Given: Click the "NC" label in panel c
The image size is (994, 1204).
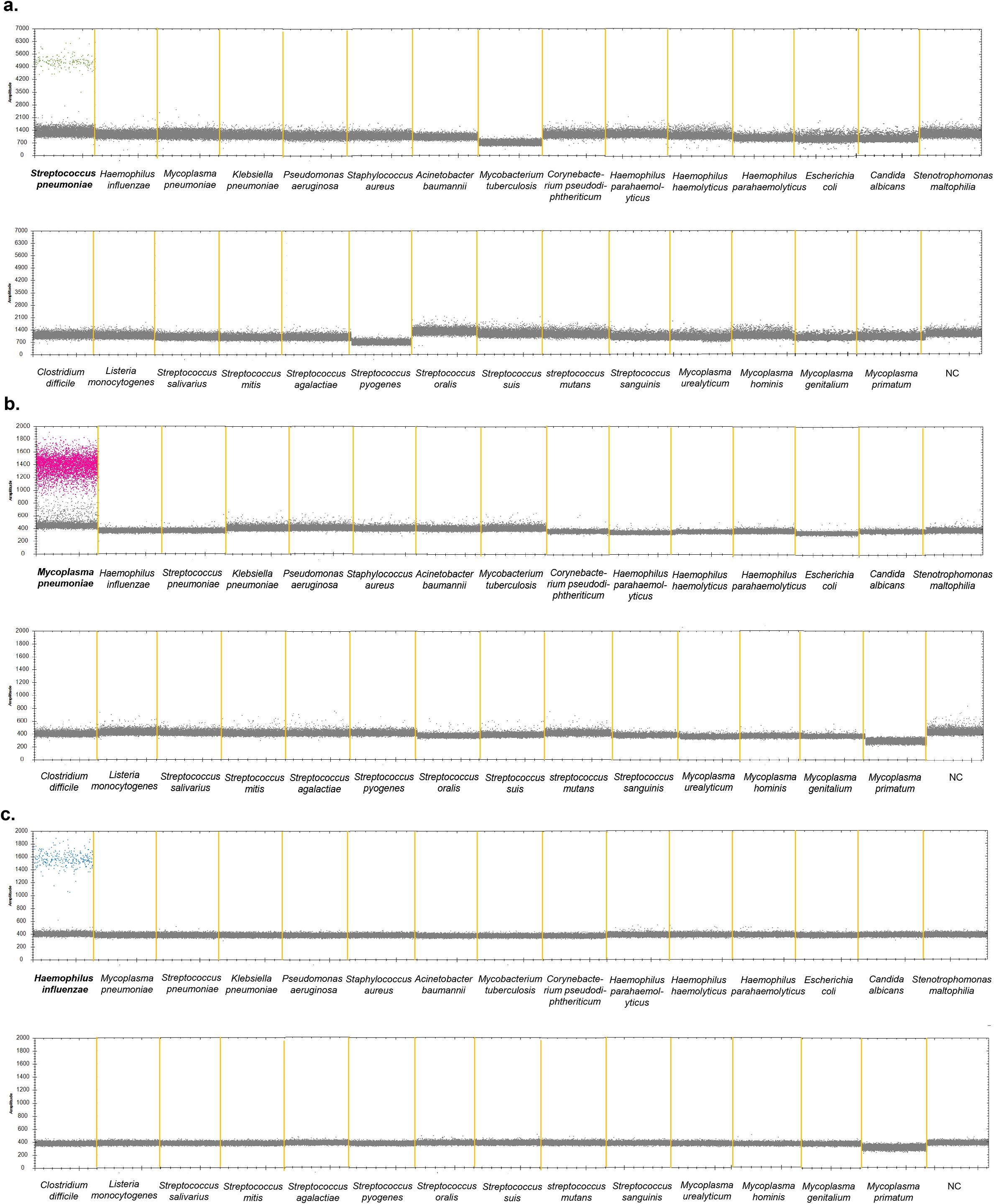Looking at the screenshot, I should point(954,1186).
